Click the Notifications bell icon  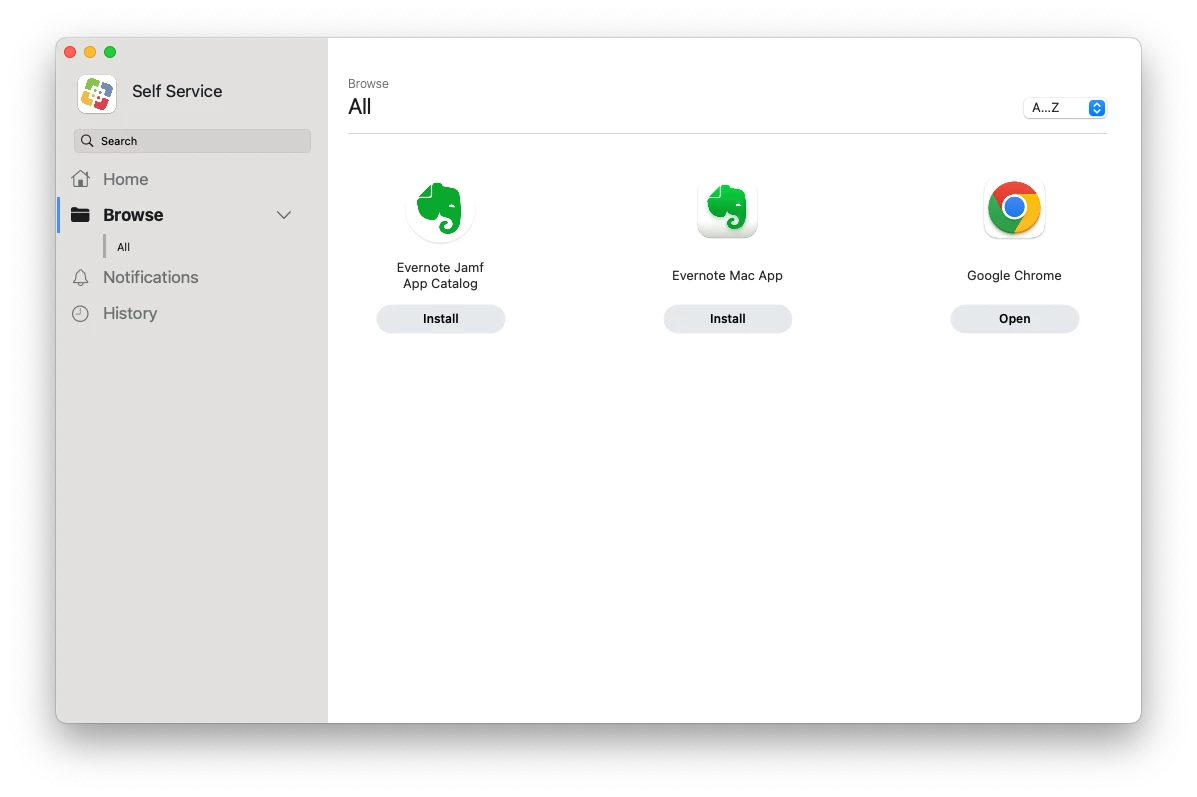[x=80, y=277]
